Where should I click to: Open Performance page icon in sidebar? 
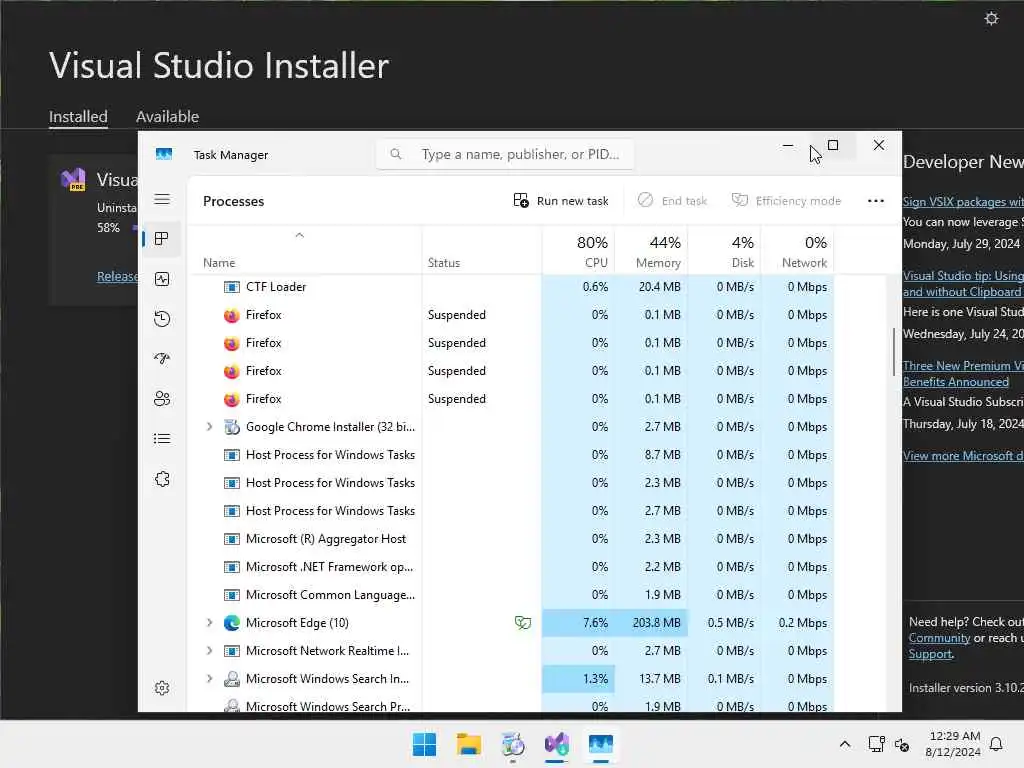coord(162,279)
